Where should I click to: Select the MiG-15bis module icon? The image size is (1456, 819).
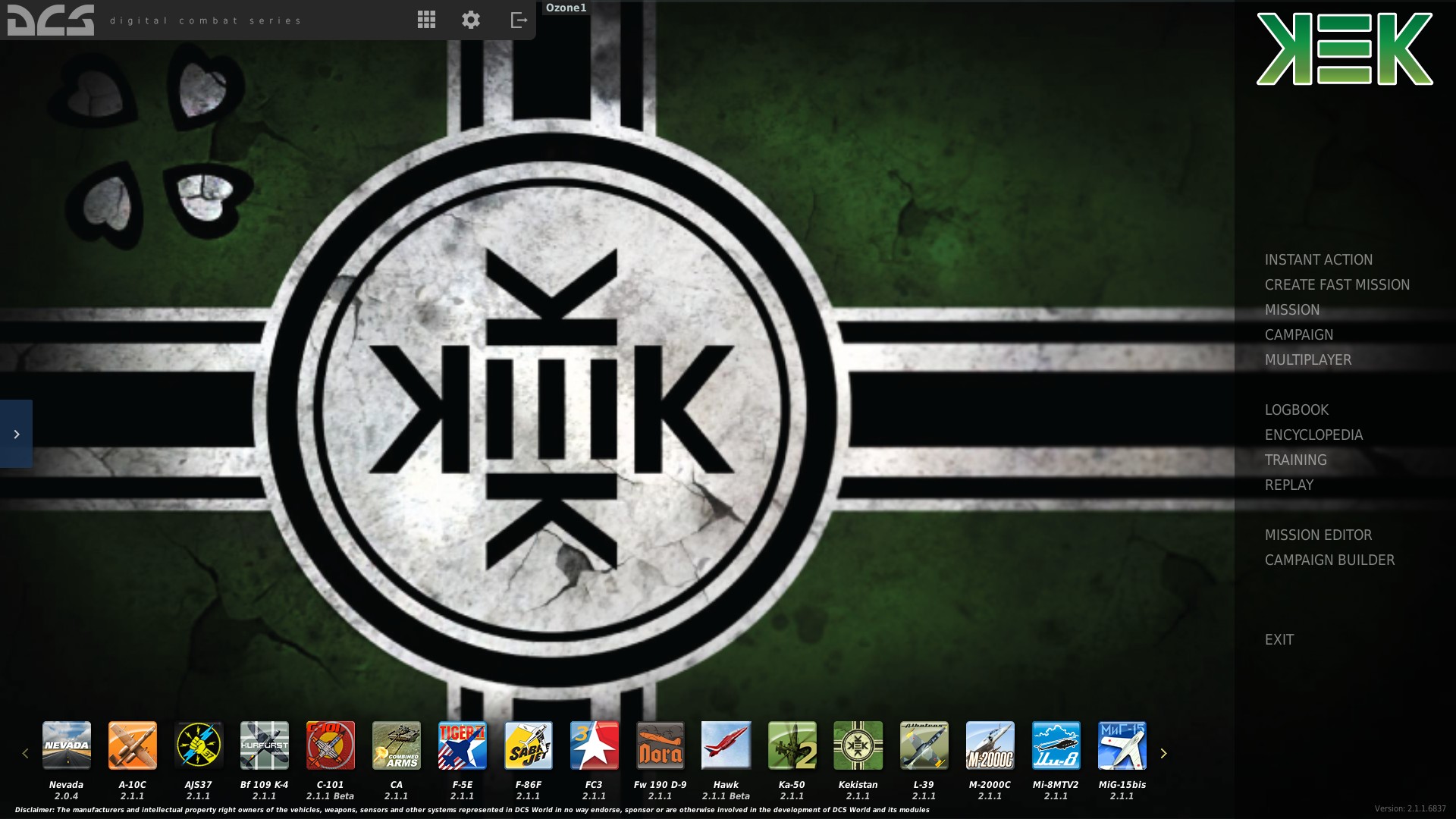coord(1122,745)
